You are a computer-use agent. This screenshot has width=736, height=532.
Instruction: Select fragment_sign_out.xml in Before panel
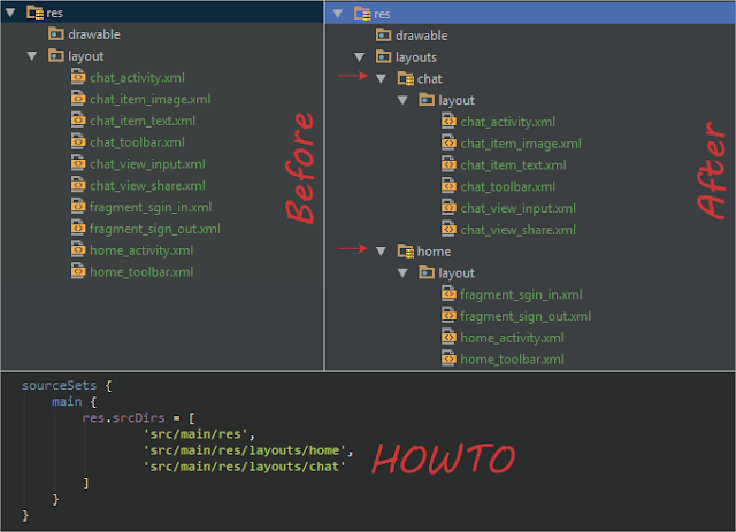(155, 229)
